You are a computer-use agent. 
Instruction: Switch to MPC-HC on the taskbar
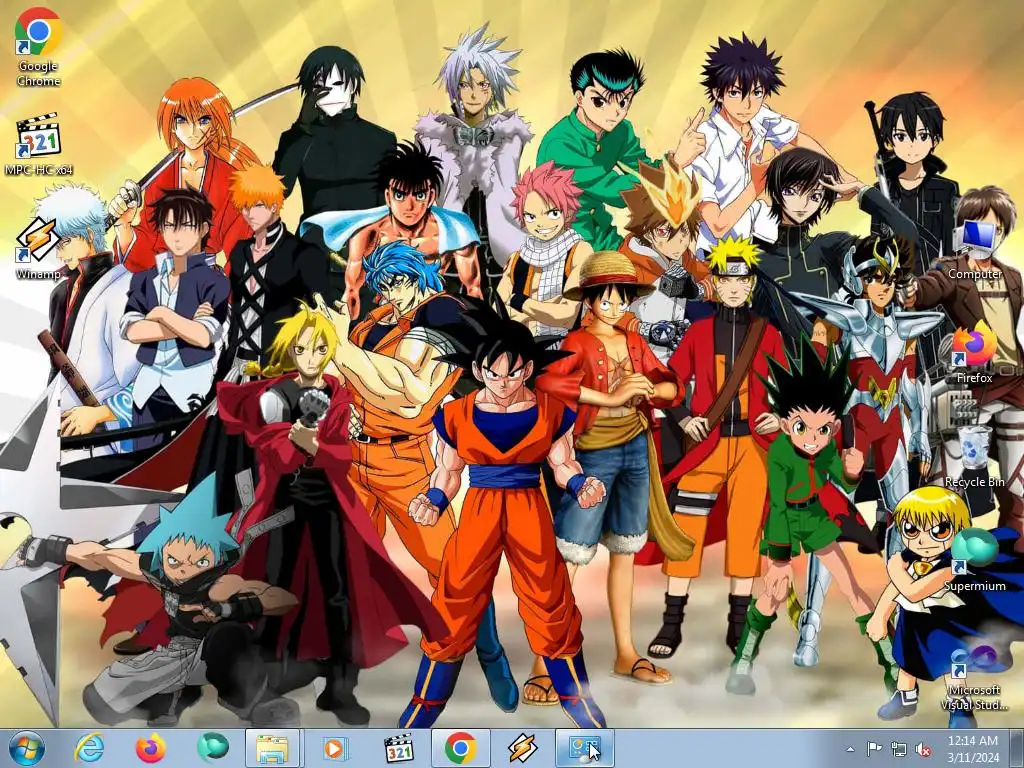pos(398,748)
